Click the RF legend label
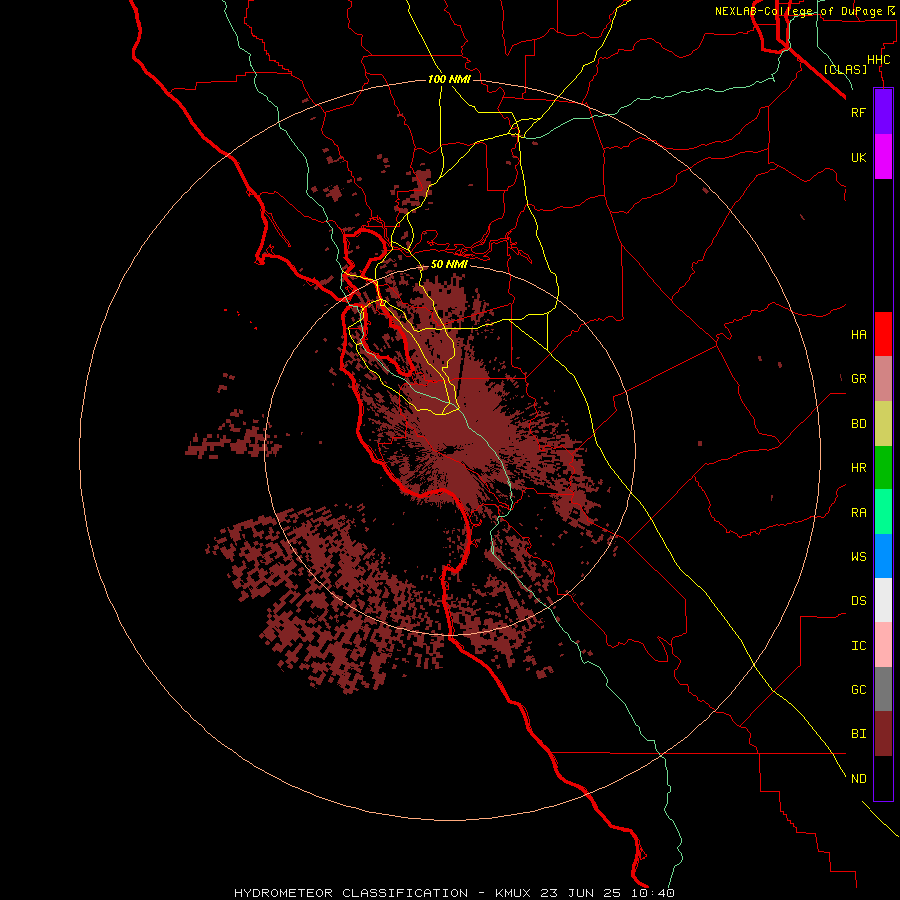This screenshot has width=900, height=900. coord(858,112)
